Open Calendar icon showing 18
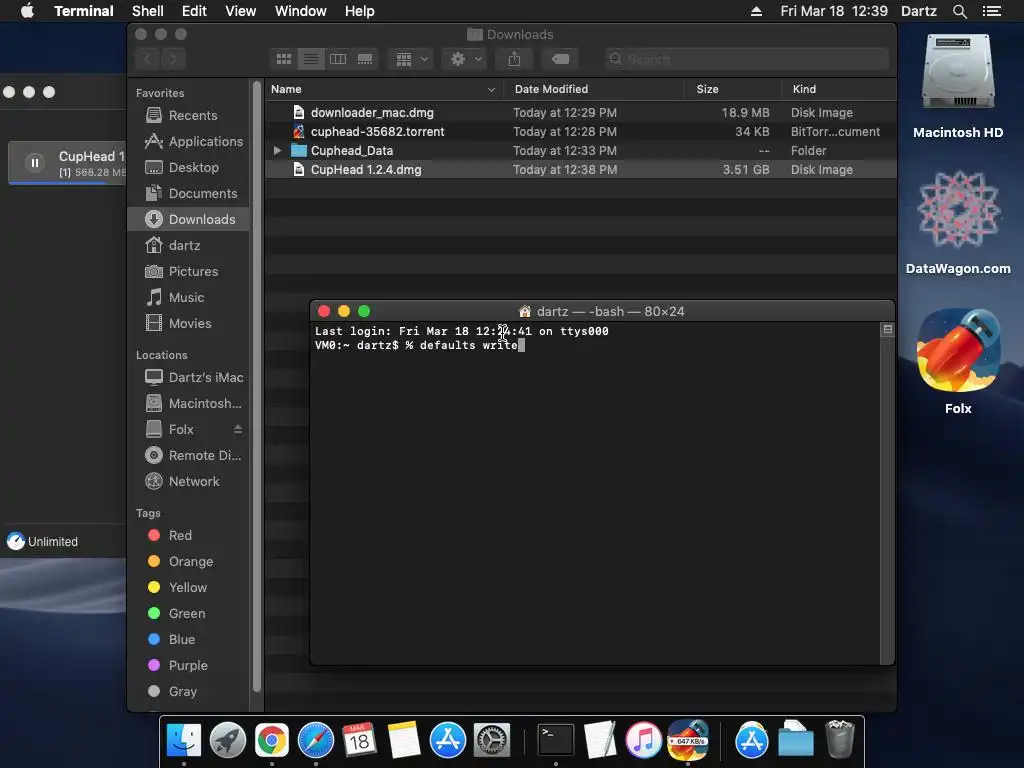1024x768 pixels. coord(359,740)
